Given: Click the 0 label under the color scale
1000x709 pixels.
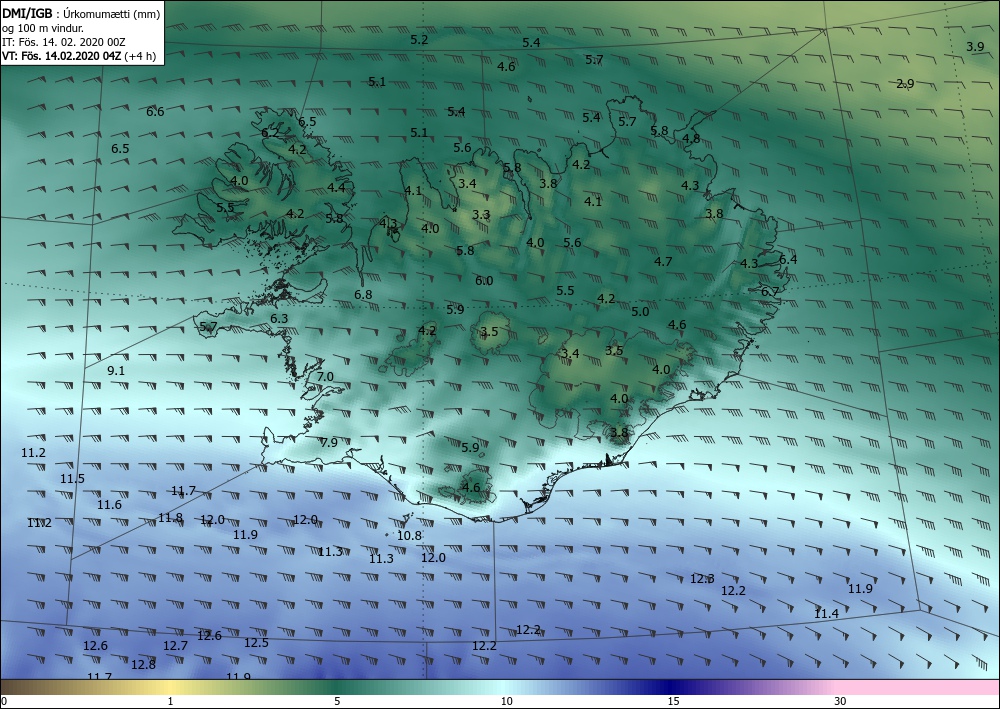Looking at the screenshot, I should pyautogui.click(x=4, y=701).
